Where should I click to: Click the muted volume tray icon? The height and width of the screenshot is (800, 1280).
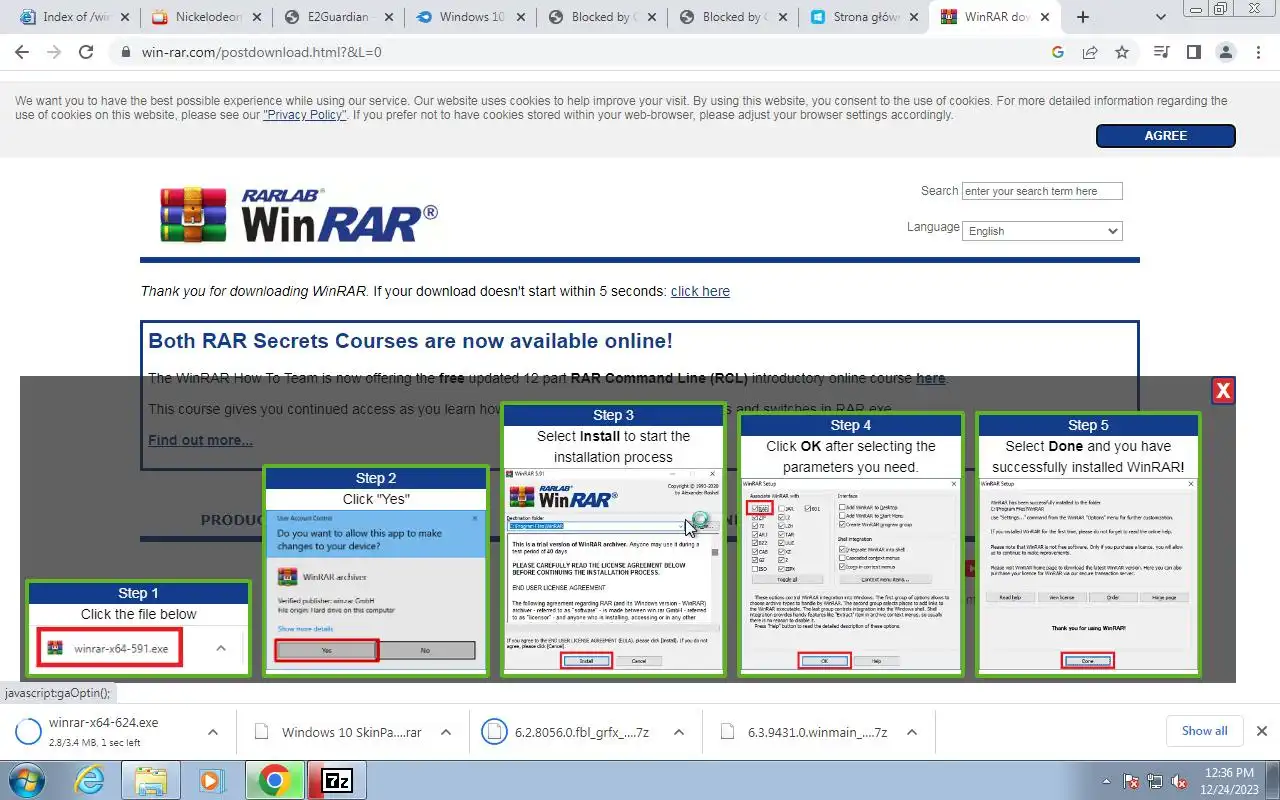[1179, 781]
